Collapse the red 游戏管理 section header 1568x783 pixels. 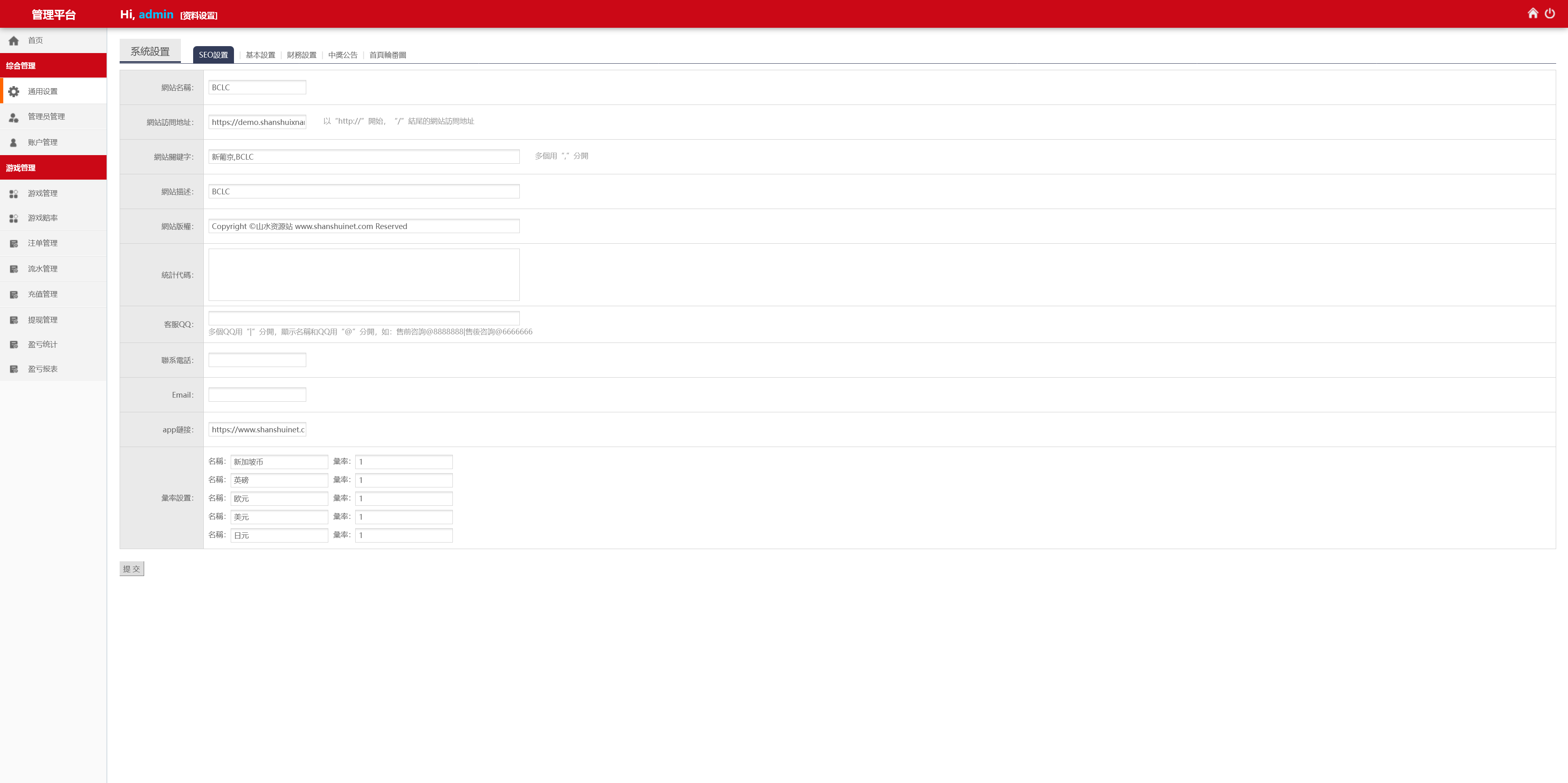pos(53,167)
